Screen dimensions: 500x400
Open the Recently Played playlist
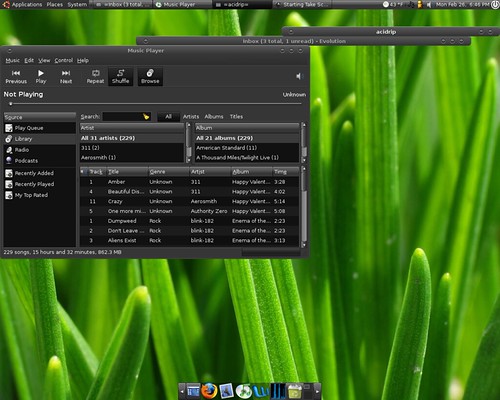point(40,184)
